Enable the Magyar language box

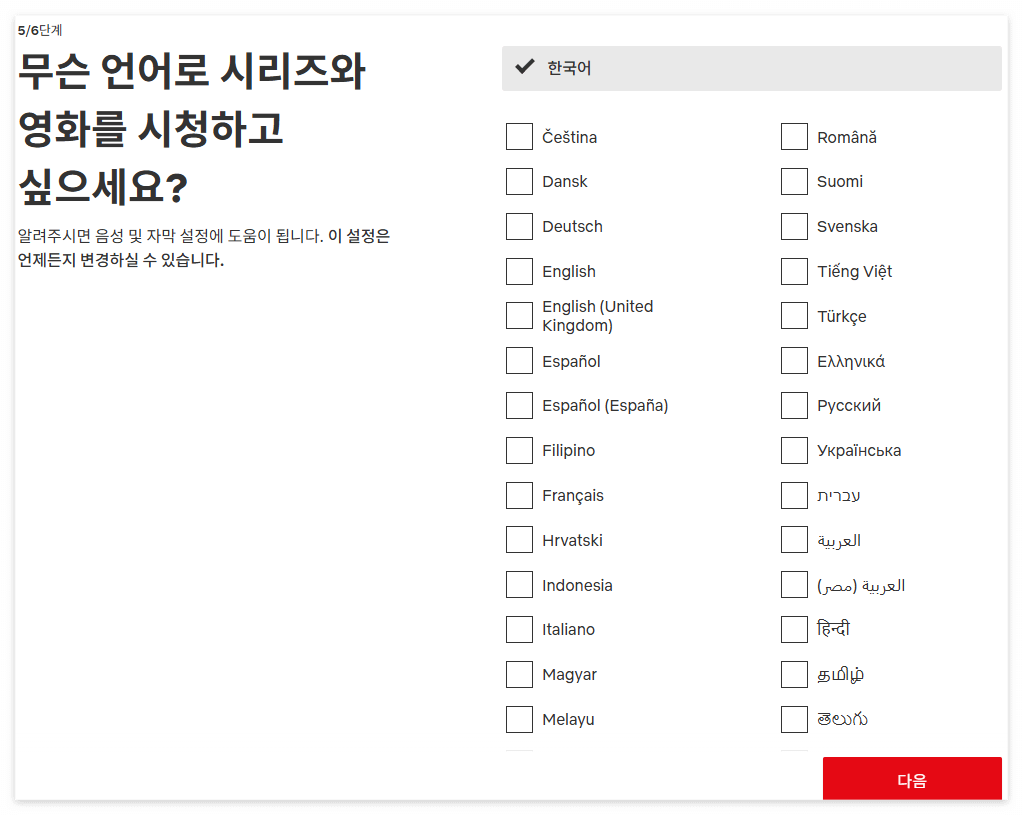(519, 674)
